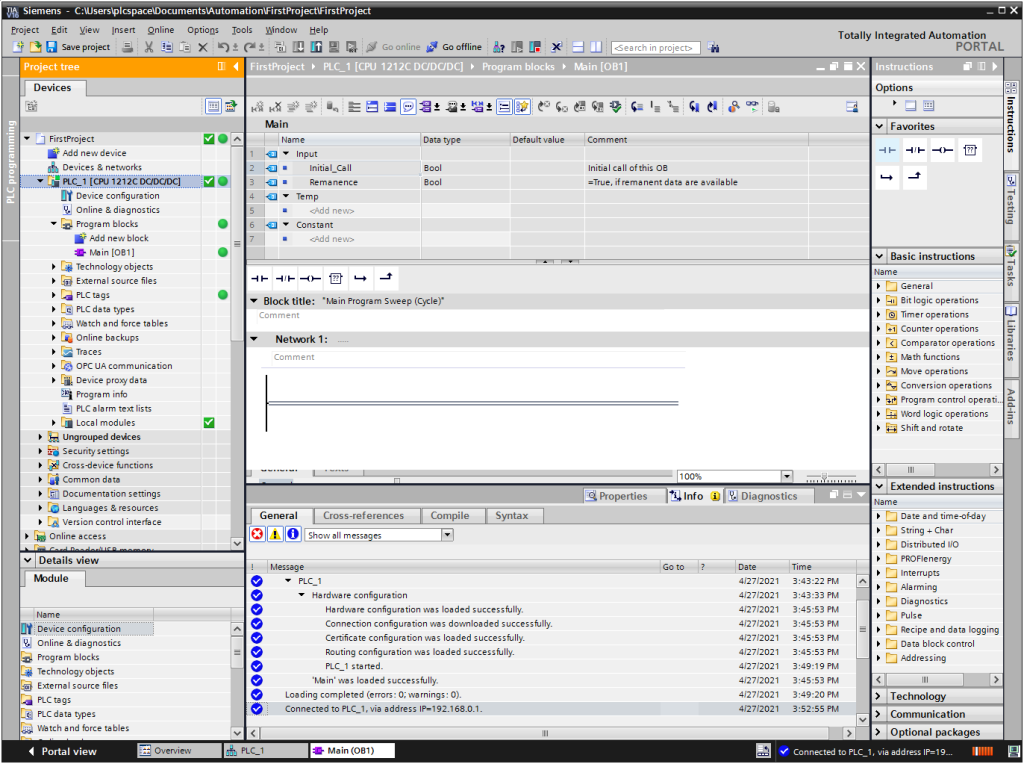This screenshot has width=1024, height=764.
Task: Open the Online menu
Action: click(x=160, y=30)
